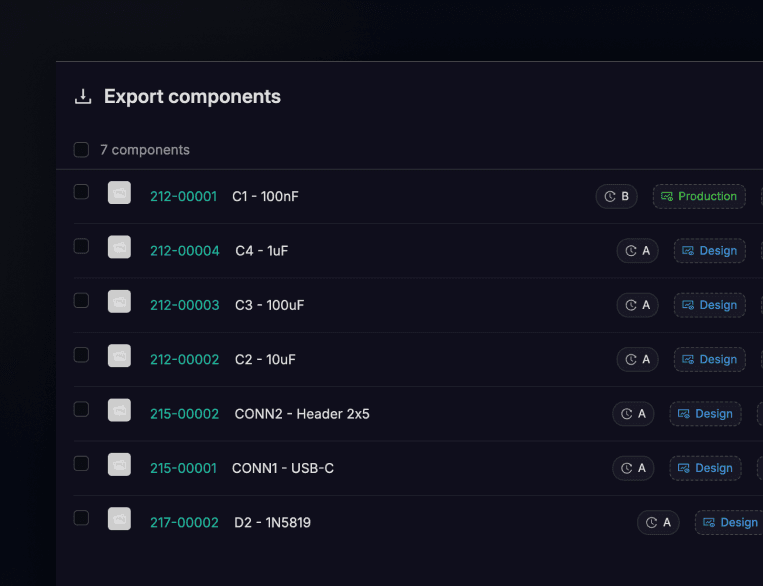
Task: Click thumbnail icon for CONN1 - USB-C
Action: [119, 465]
